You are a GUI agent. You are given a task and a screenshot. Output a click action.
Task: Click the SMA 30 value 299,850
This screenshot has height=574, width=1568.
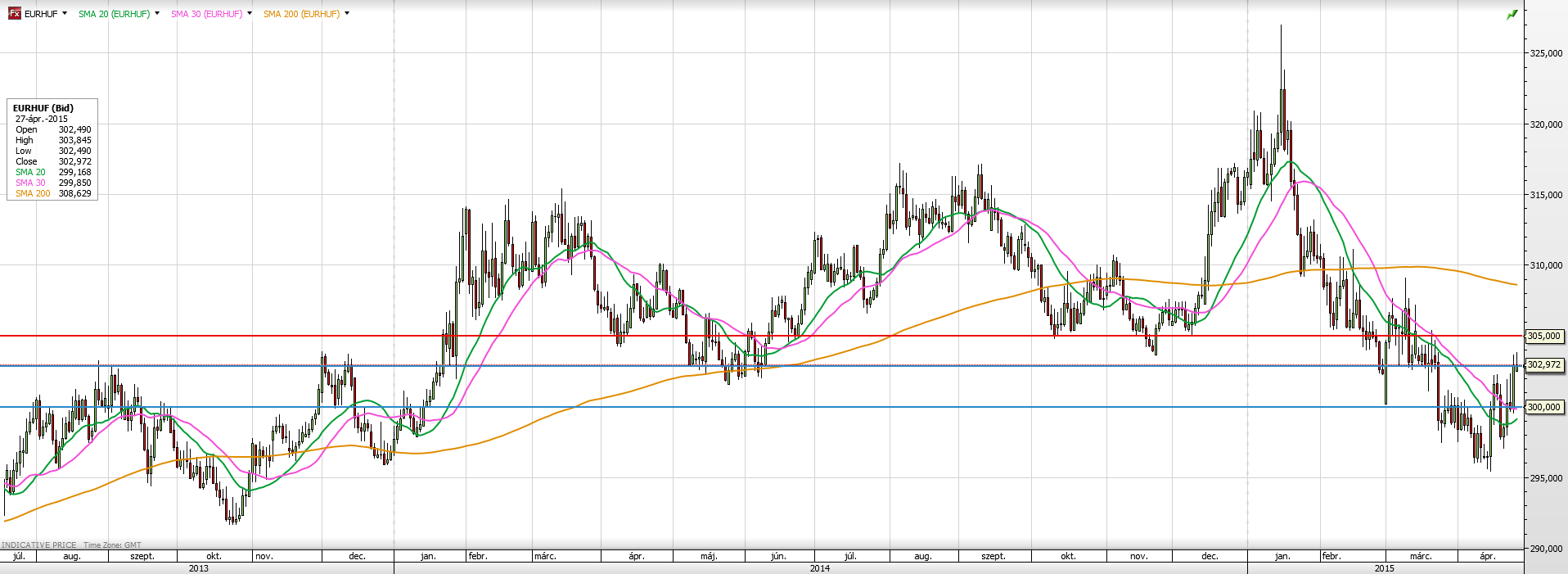click(x=75, y=183)
